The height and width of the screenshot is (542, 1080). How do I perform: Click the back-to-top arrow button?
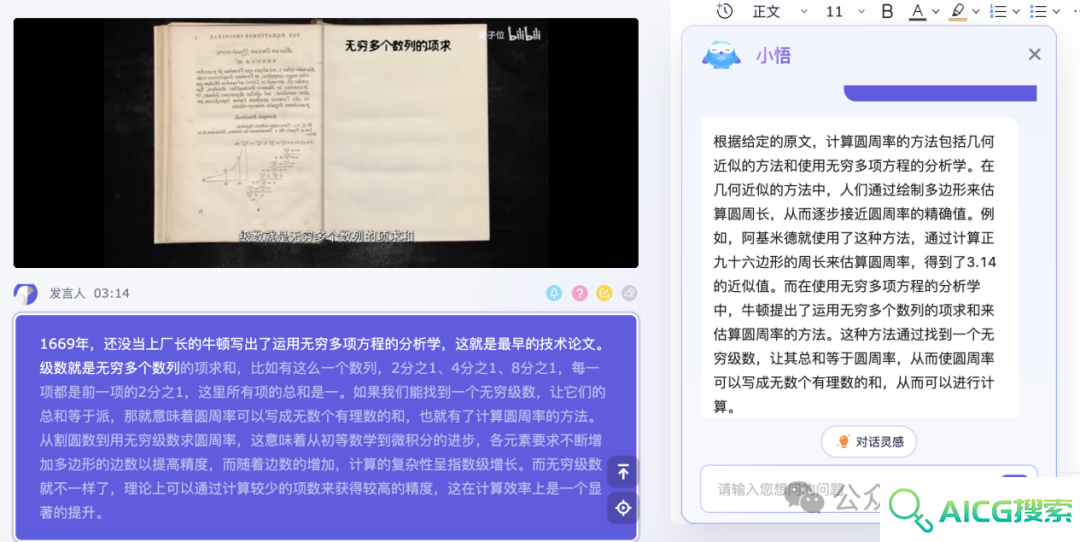623,472
